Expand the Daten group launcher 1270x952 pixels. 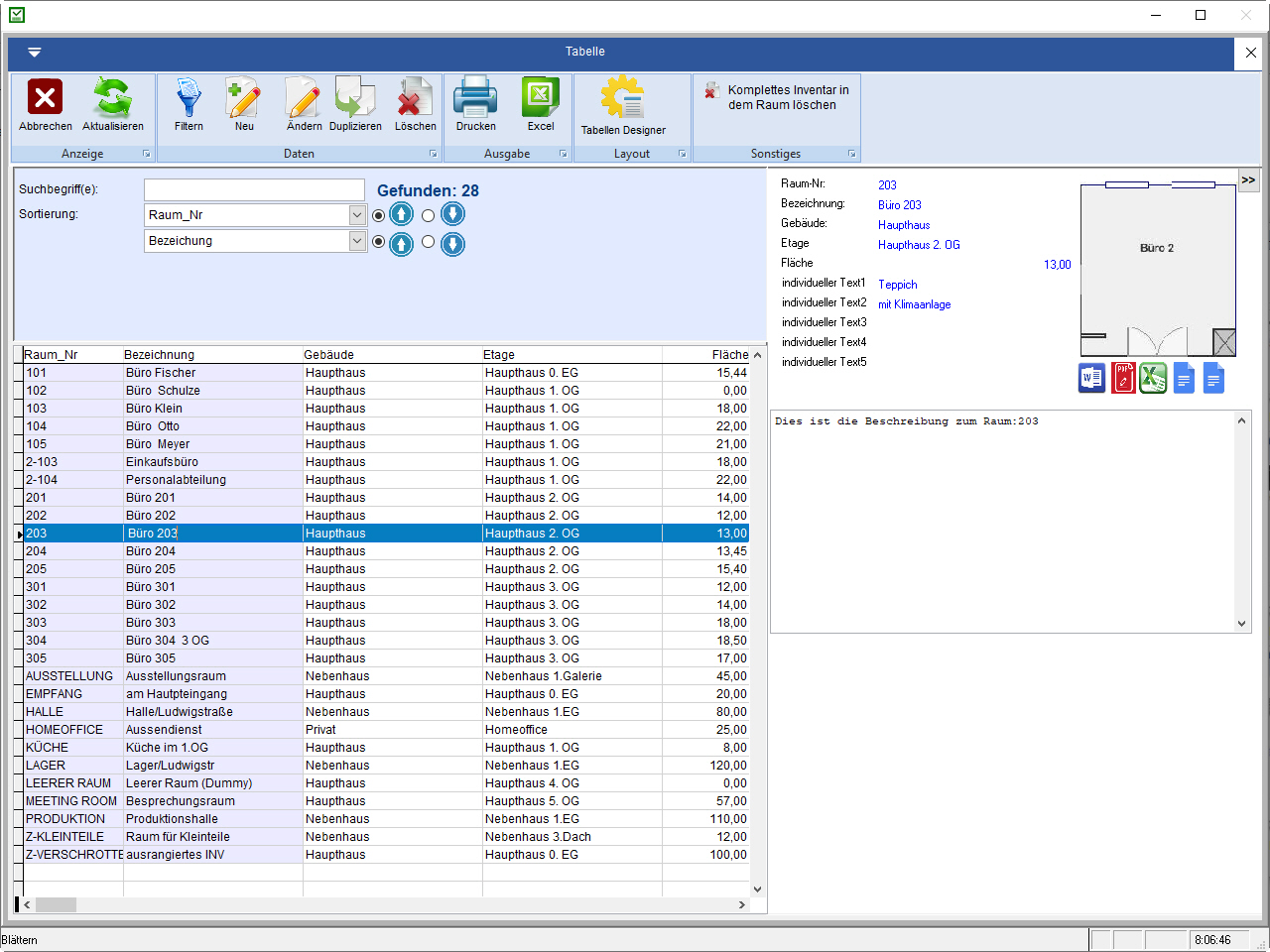pyautogui.click(x=434, y=154)
